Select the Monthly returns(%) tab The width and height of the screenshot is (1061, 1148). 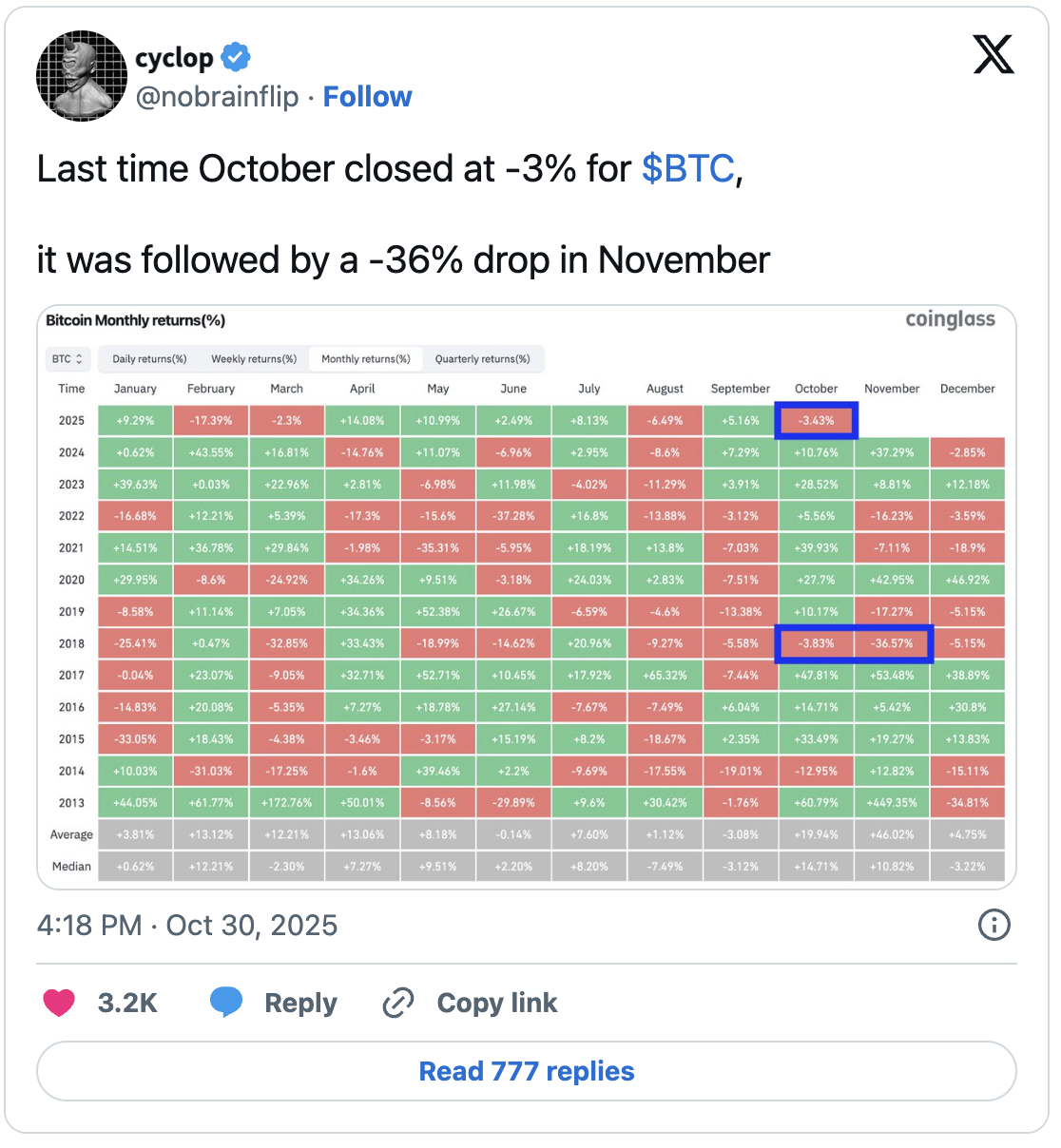366,359
